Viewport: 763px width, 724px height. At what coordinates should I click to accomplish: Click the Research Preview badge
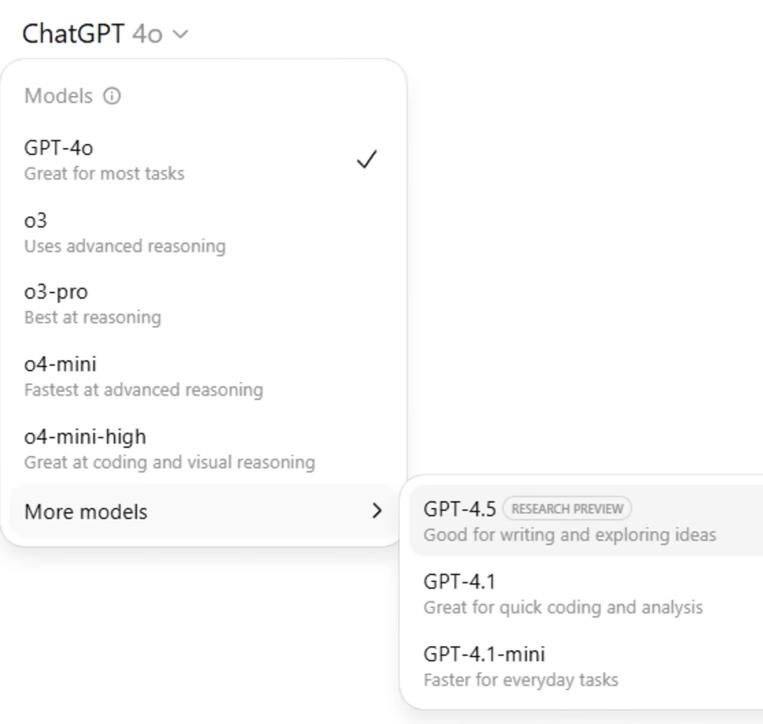567,509
